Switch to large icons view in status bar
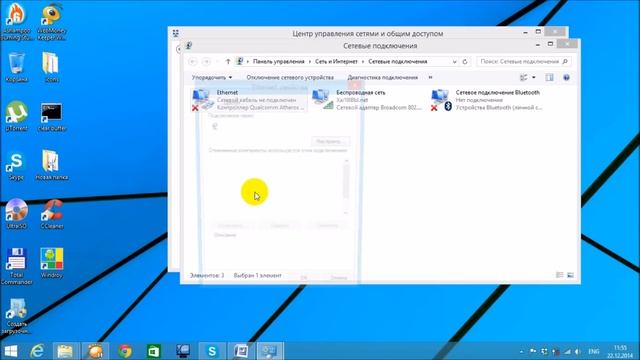This screenshot has width=640, height=360. pos(570,275)
